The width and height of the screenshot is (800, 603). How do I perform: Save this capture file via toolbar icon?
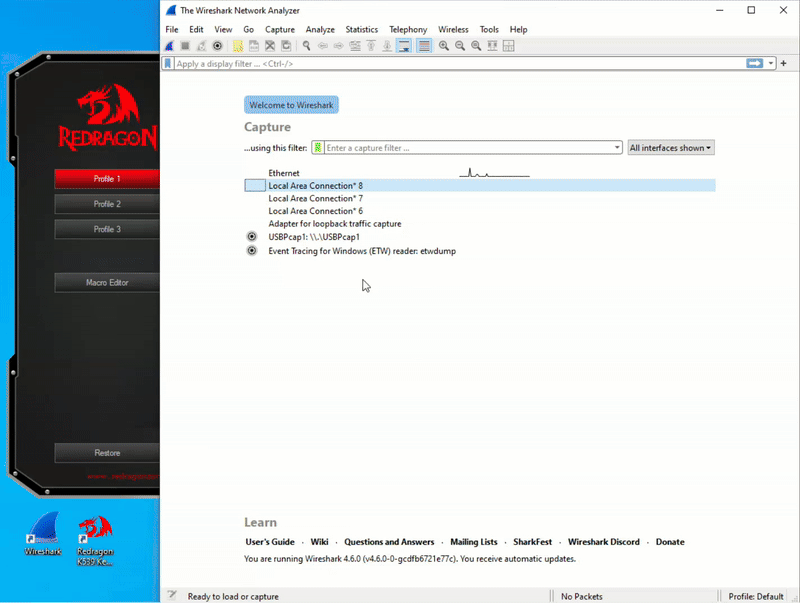pos(254,46)
